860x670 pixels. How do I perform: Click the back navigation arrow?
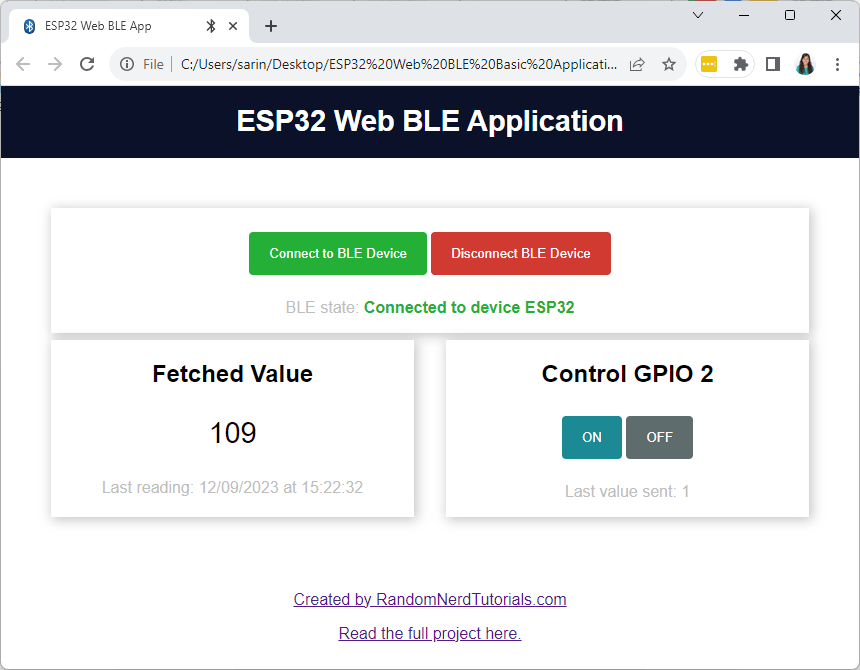tap(22, 64)
